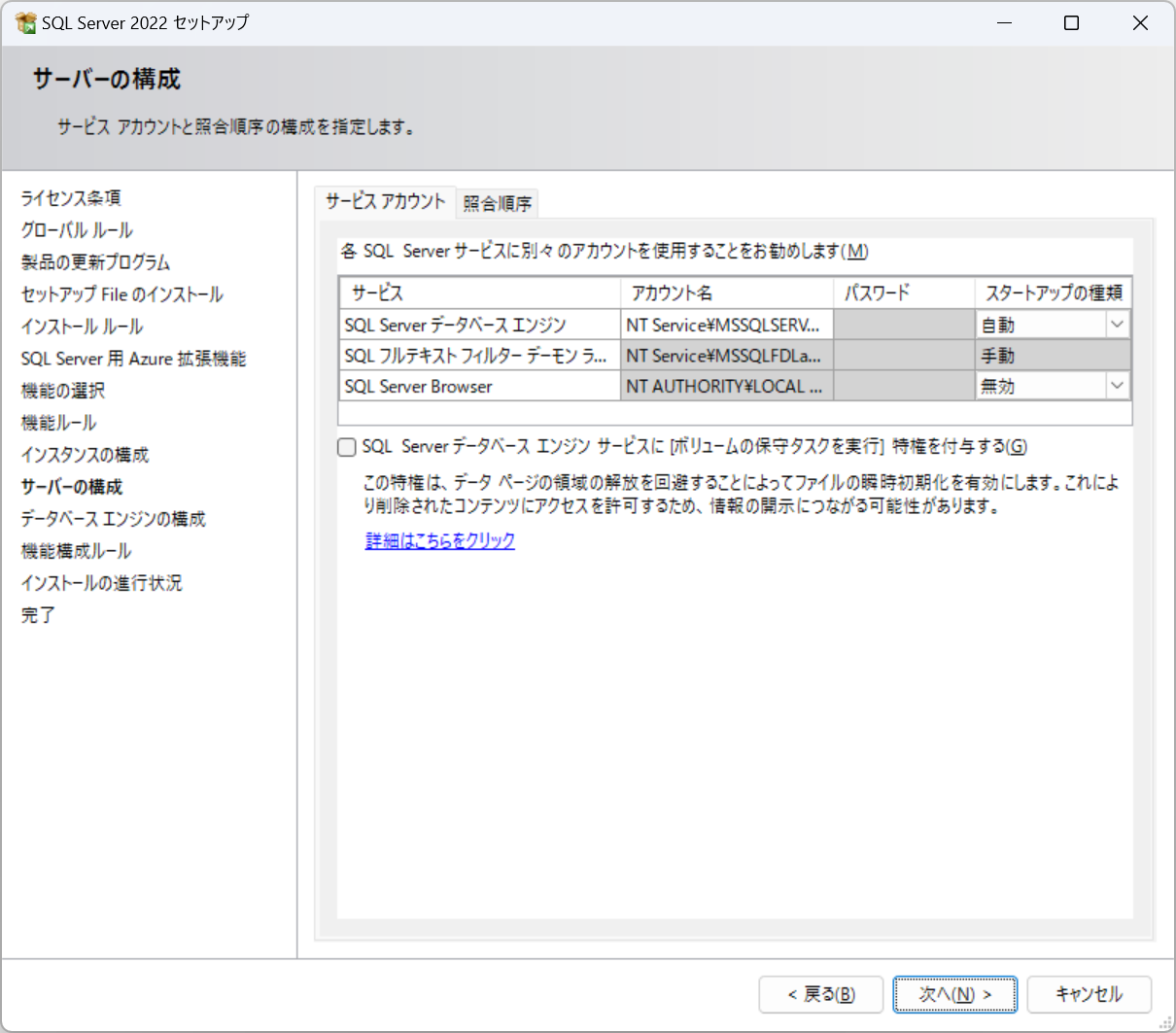Select the current サーバーの構成 step
1176x1033 pixels.
[x=72, y=487]
